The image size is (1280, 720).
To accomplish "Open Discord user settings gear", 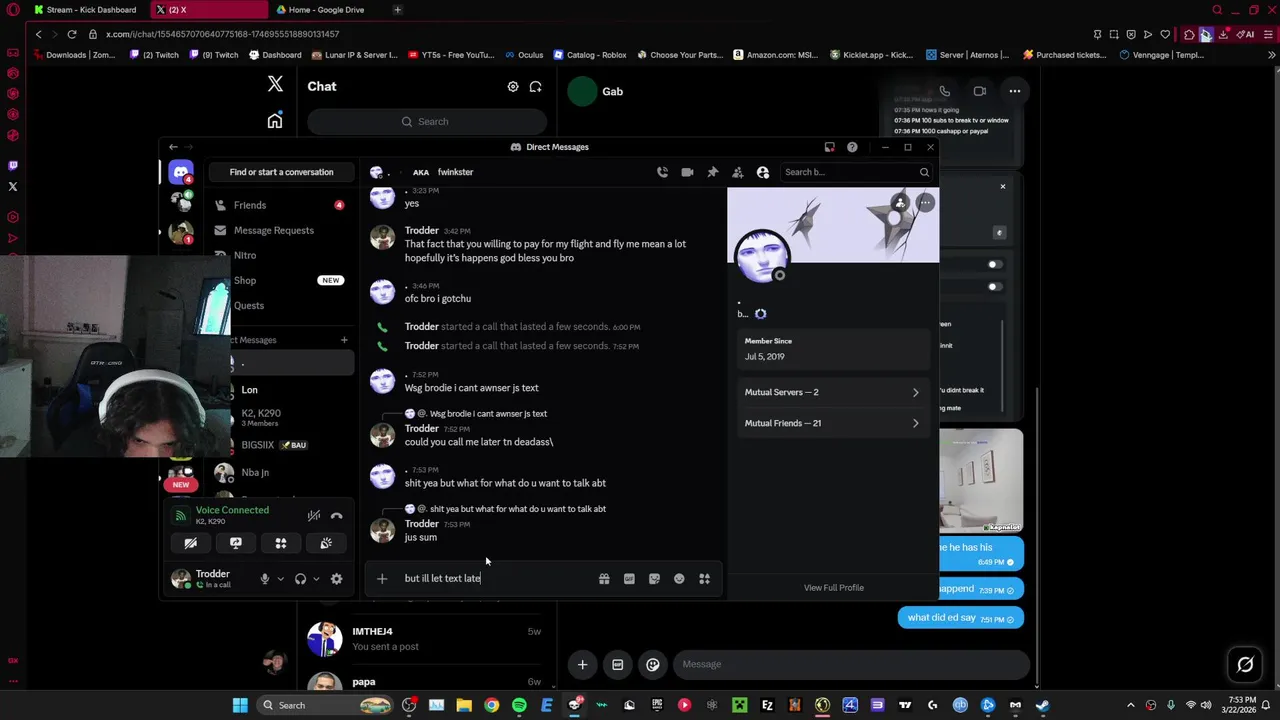I will 336,579.
